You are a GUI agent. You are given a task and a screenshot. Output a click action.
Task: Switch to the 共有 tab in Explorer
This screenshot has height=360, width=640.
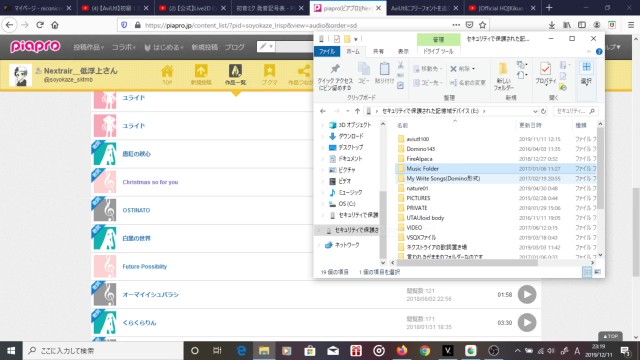[378, 51]
